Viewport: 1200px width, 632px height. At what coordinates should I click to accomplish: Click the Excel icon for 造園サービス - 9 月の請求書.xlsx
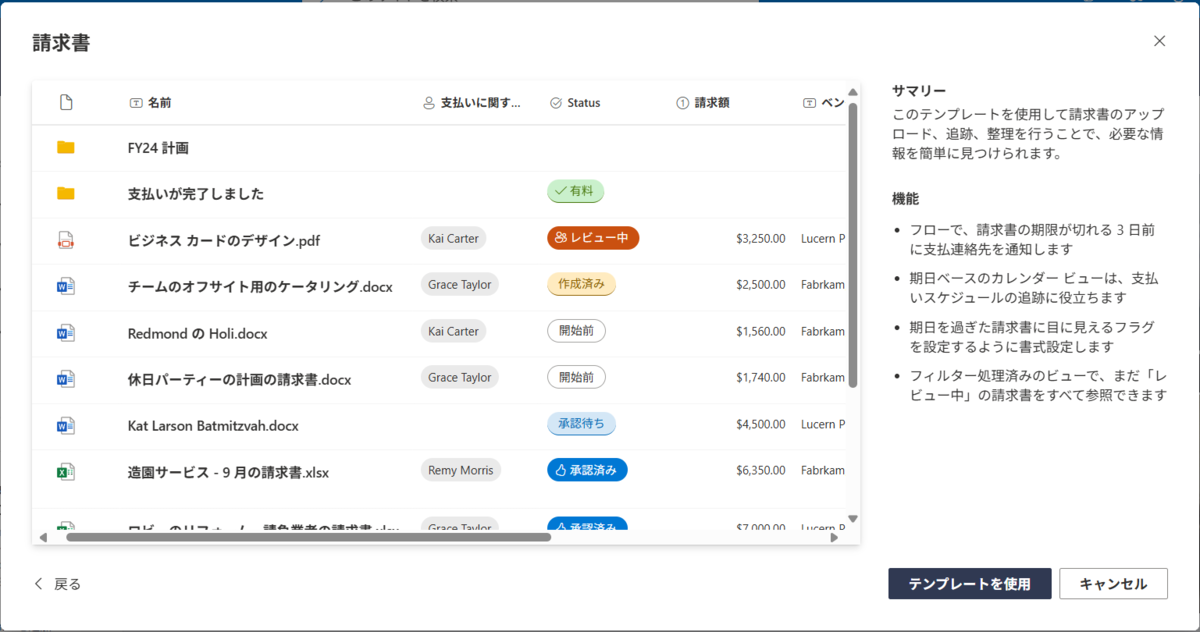point(66,471)
